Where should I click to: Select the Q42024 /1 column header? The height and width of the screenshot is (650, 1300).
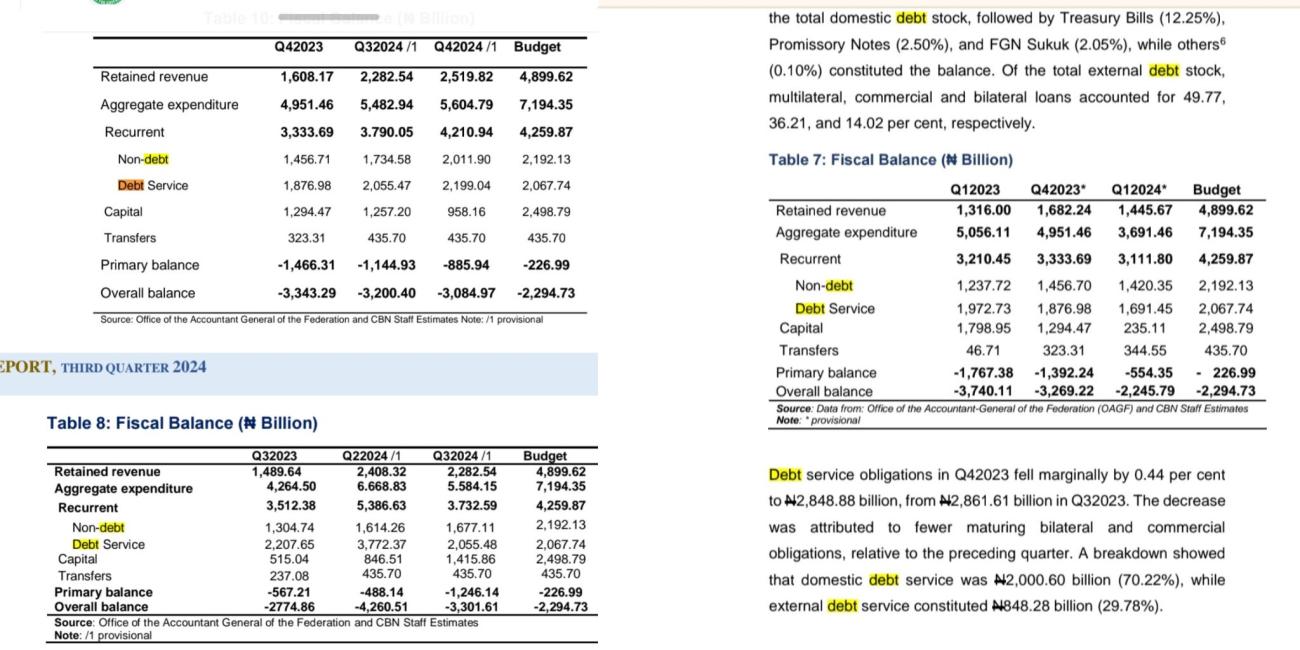point(466,47)
